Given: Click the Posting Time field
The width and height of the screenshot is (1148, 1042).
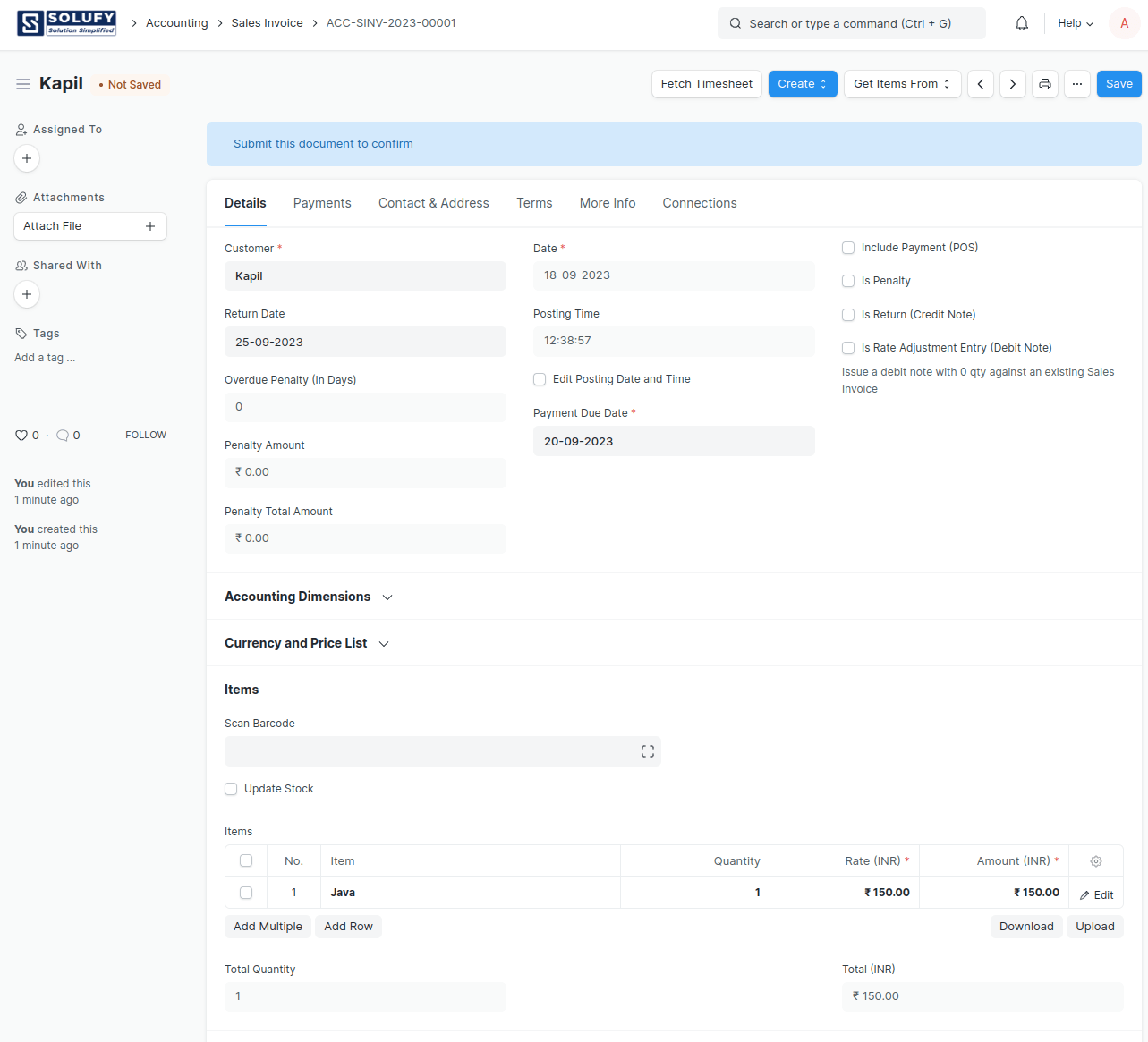Looking at the screenshot, I should click(674, 341).
